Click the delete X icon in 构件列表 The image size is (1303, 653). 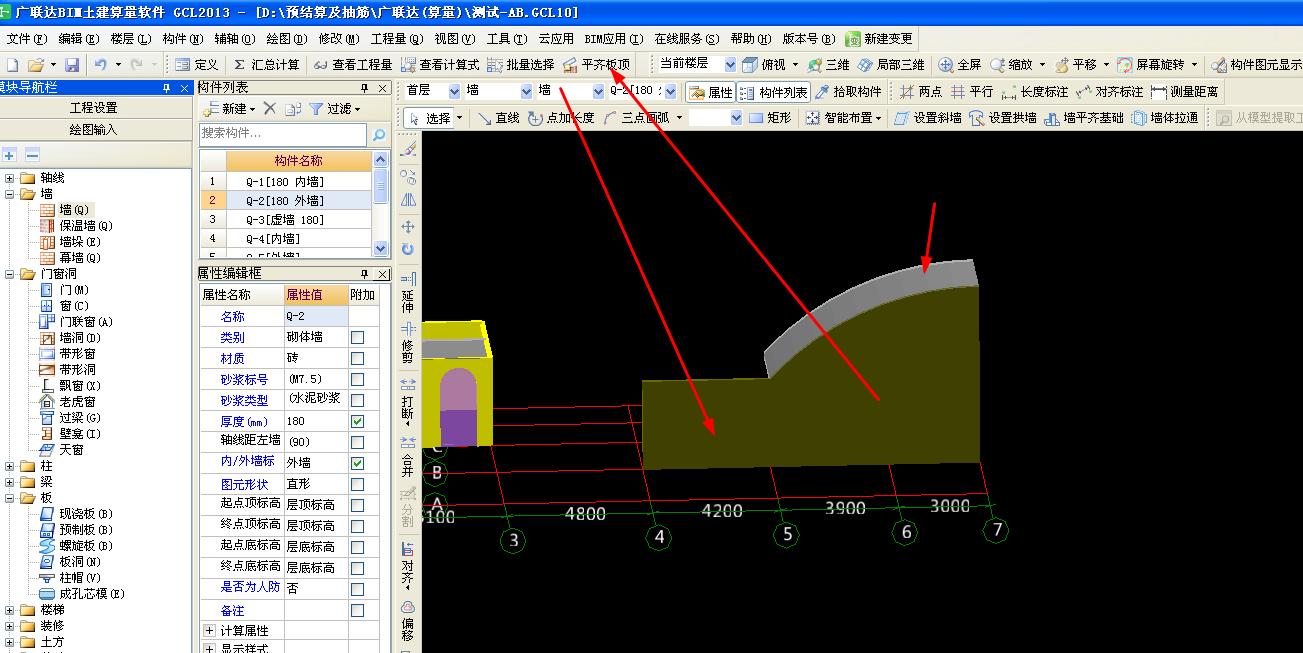click(269, 108)
